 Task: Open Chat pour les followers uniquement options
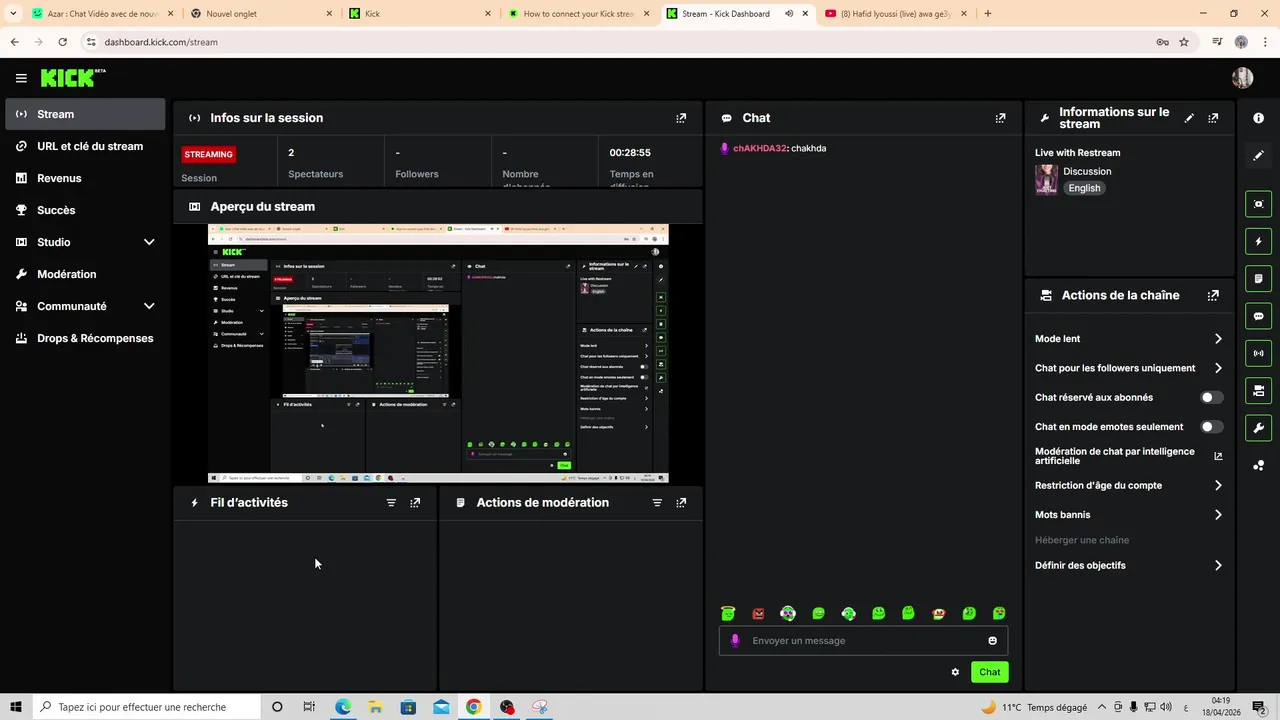coord(1129,368)
